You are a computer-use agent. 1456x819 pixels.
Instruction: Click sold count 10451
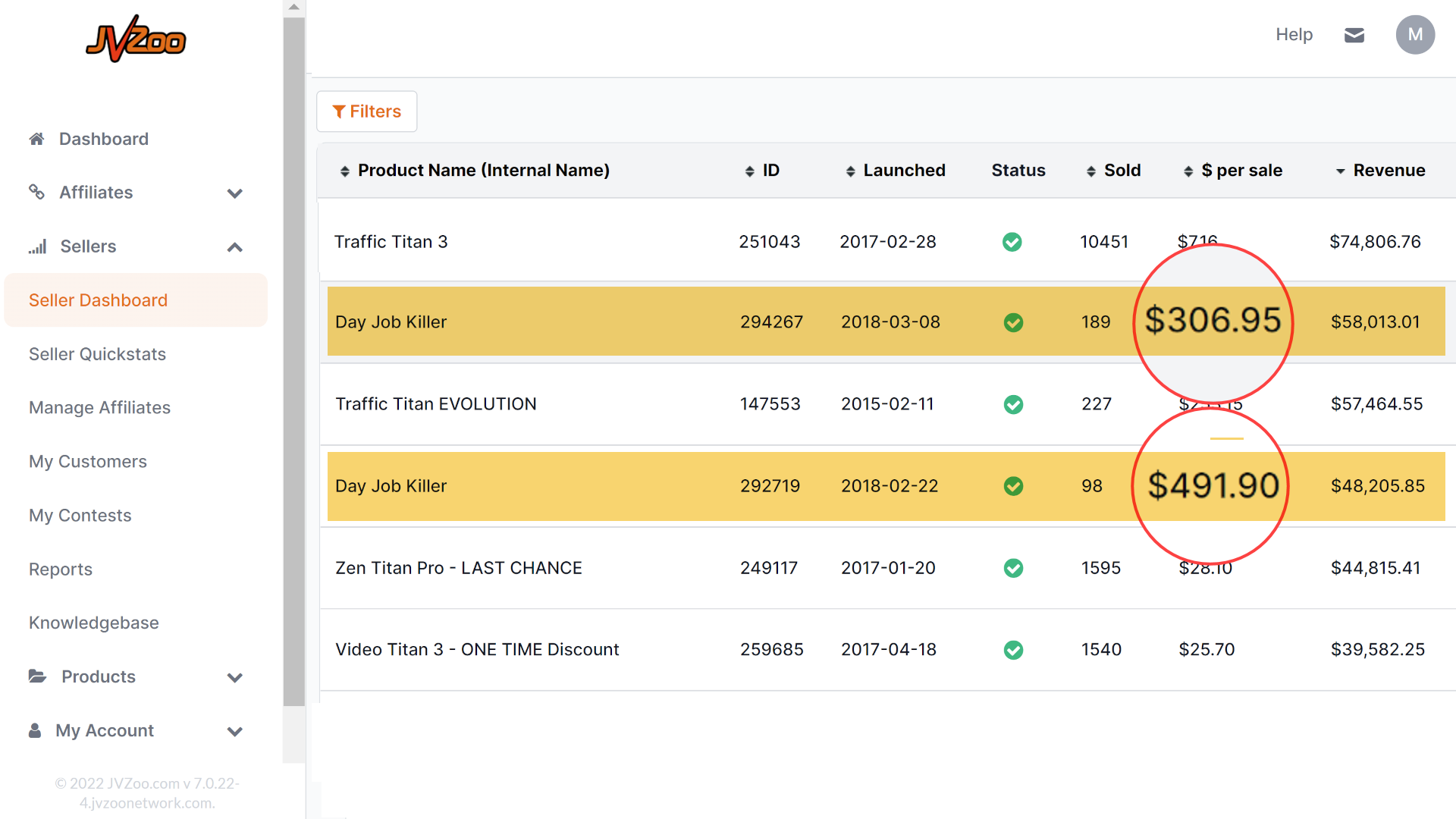(x=1104, y=242)
